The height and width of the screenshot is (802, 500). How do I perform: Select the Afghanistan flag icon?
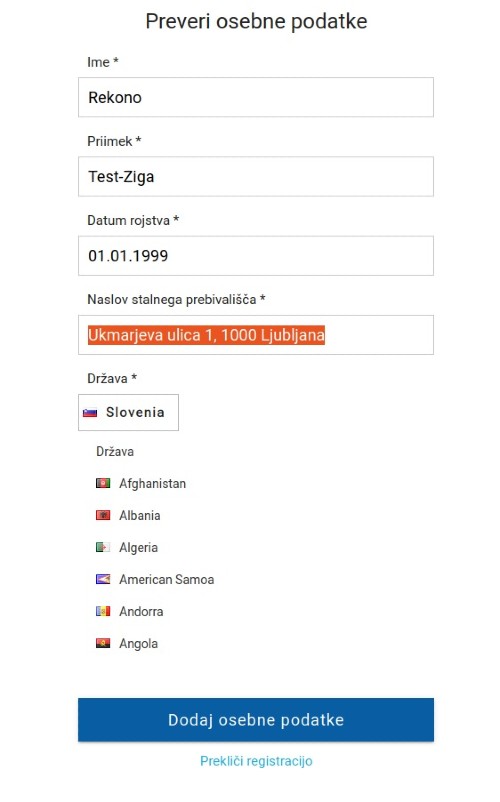(103, 483)
